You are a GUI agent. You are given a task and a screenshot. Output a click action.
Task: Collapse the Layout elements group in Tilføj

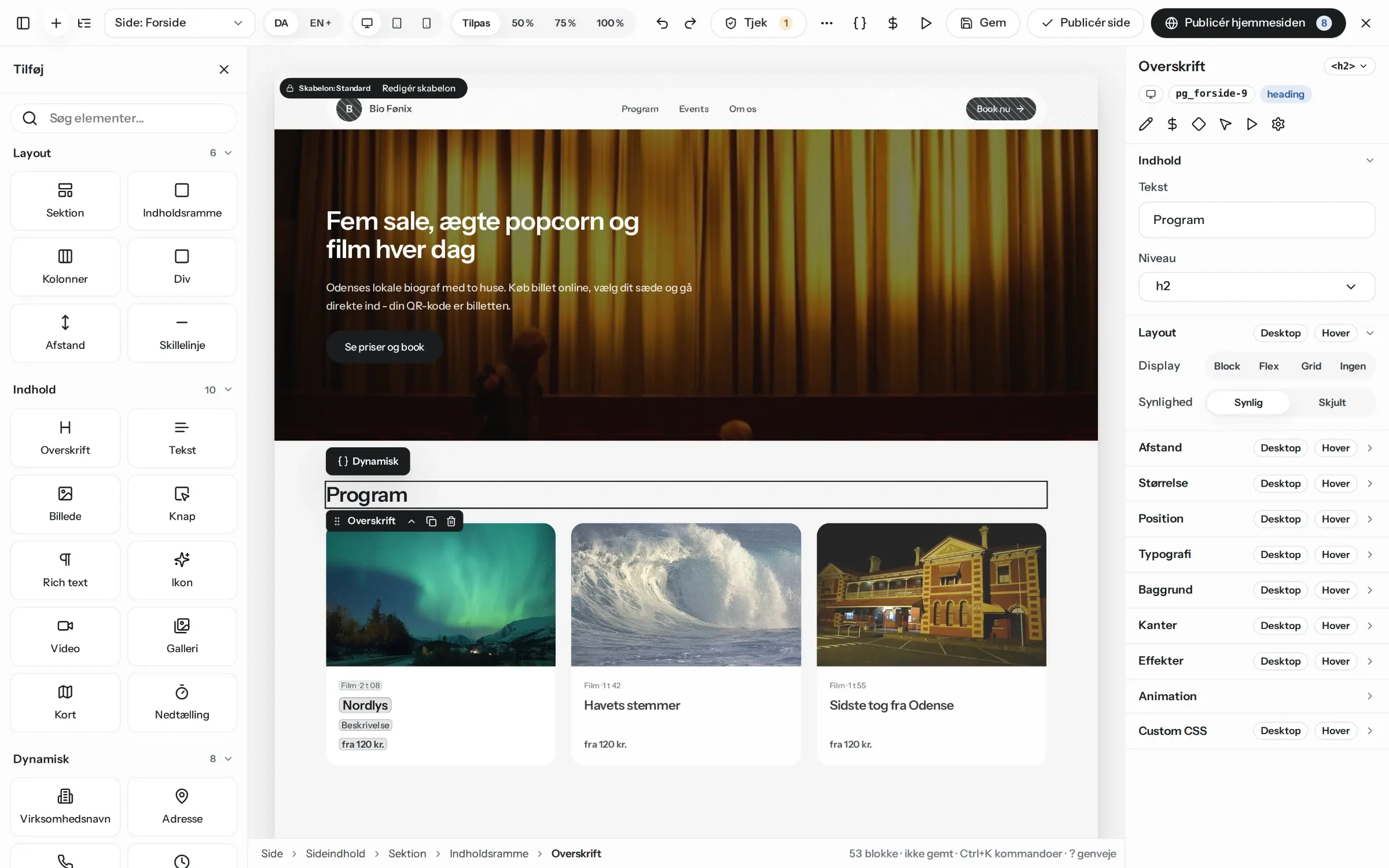(x=228, y=153)
